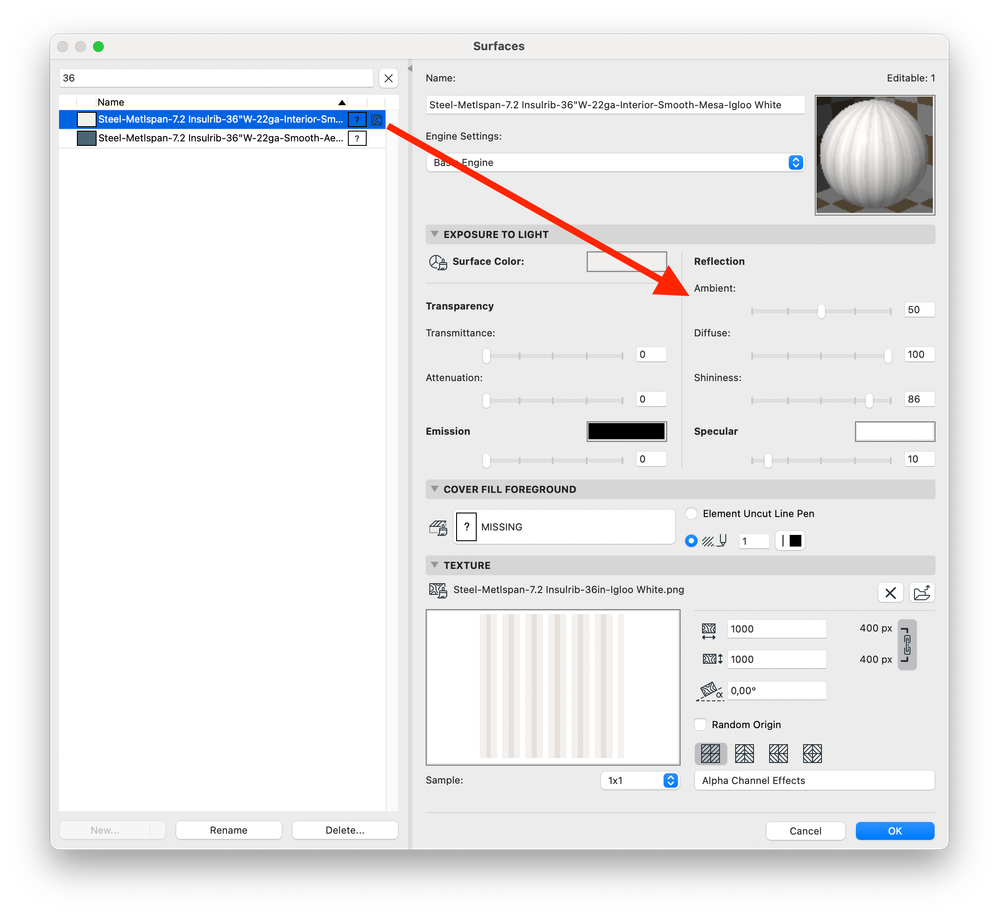Select the fourth texture mirroring icon
This screenshot has height=916, width=999.
pos(812,754)
